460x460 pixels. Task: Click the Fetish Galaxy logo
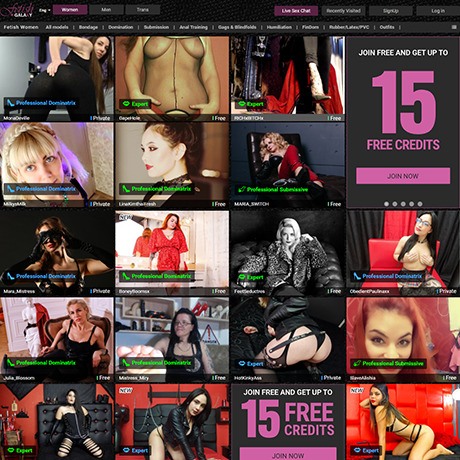[x=17, y=10]
